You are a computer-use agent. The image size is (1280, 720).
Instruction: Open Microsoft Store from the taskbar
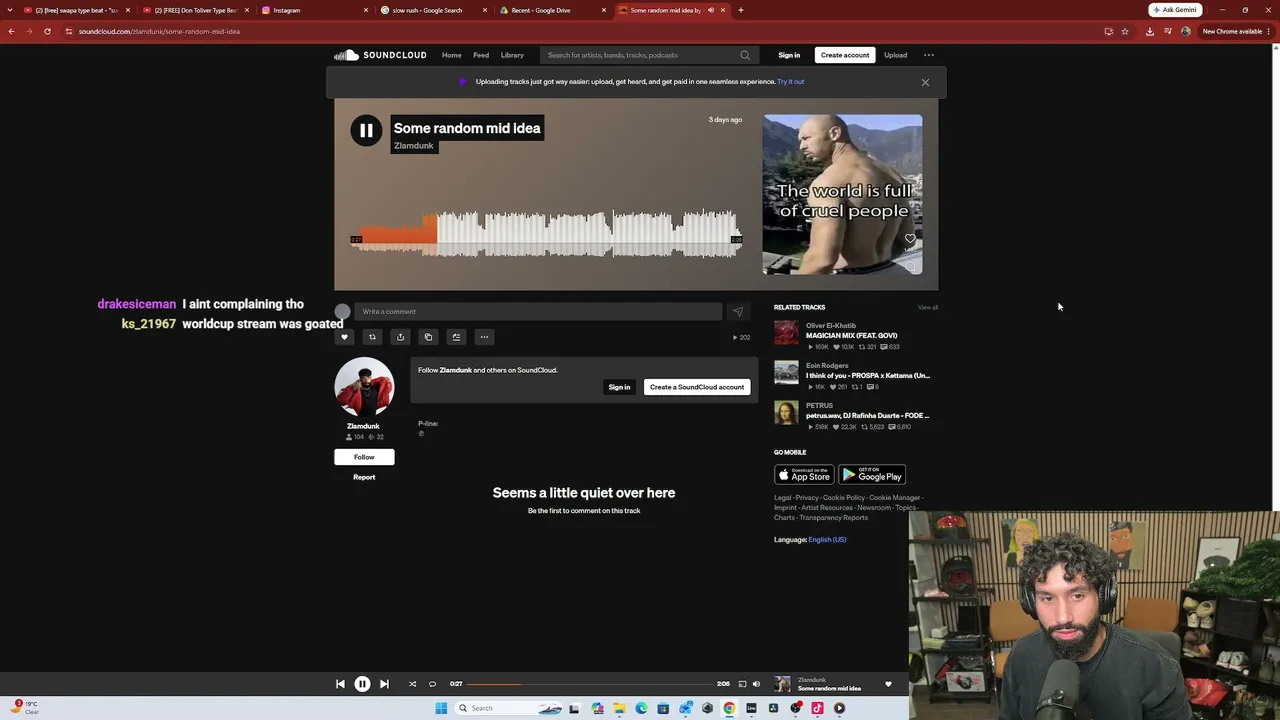point(663,708)
